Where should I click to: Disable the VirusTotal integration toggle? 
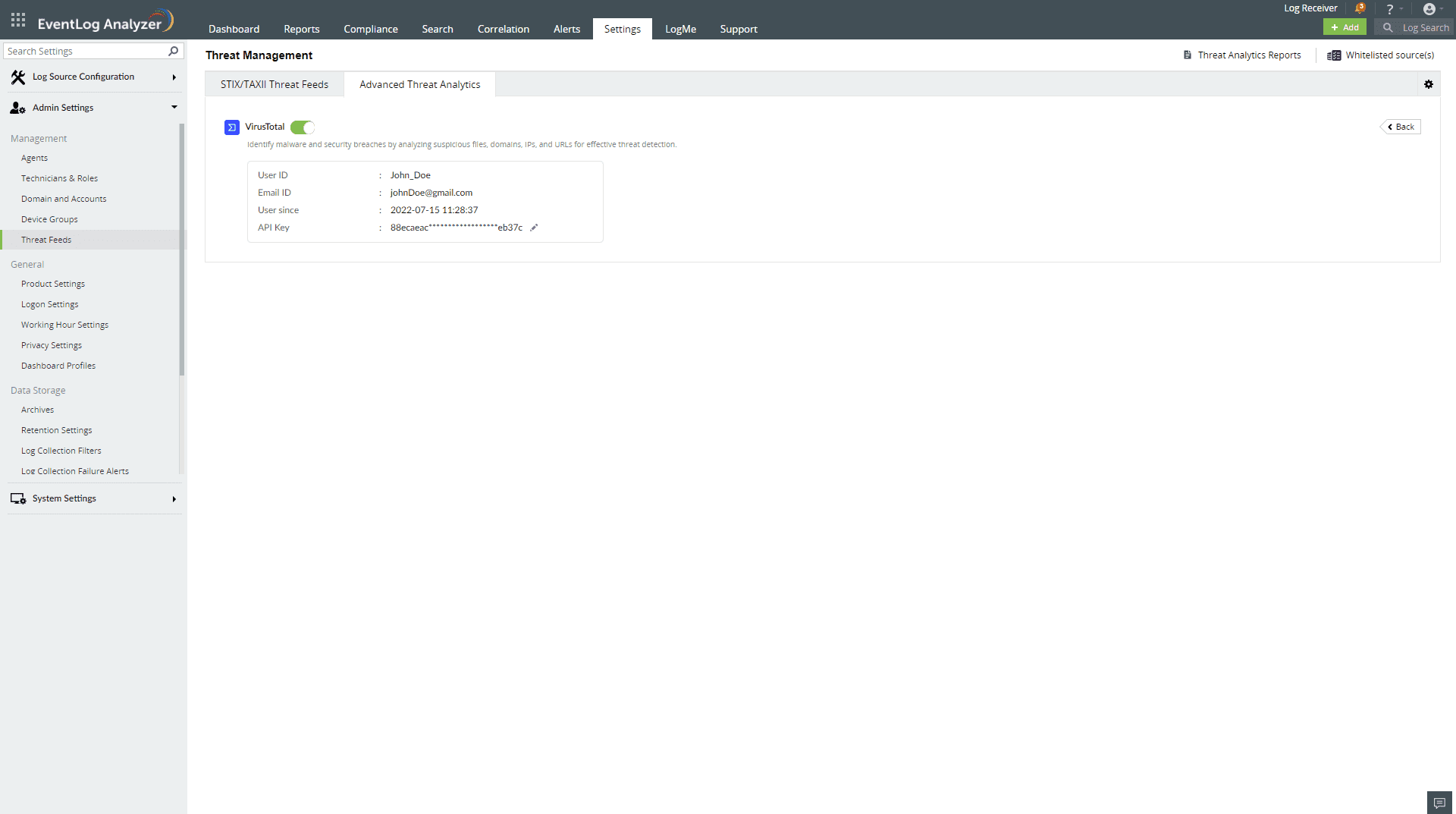302,127
